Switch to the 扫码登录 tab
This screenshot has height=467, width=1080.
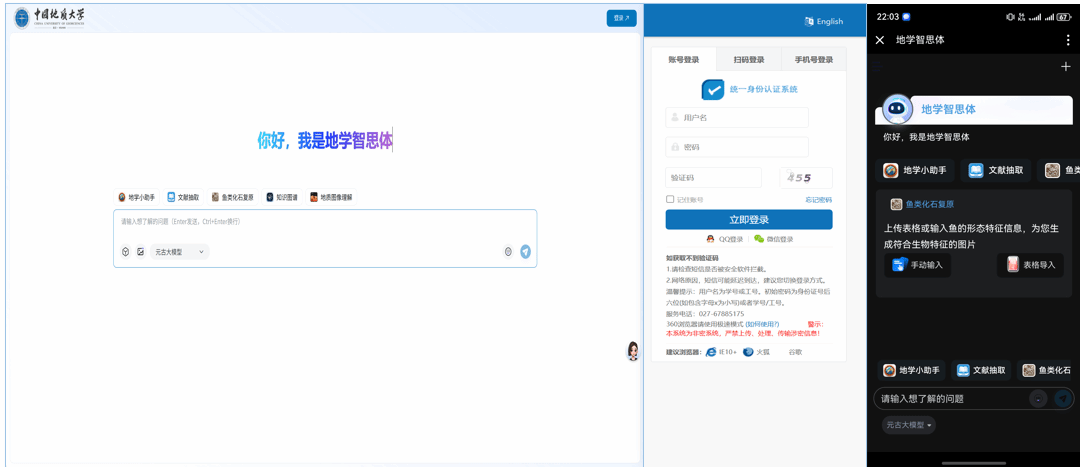[748, 60]
